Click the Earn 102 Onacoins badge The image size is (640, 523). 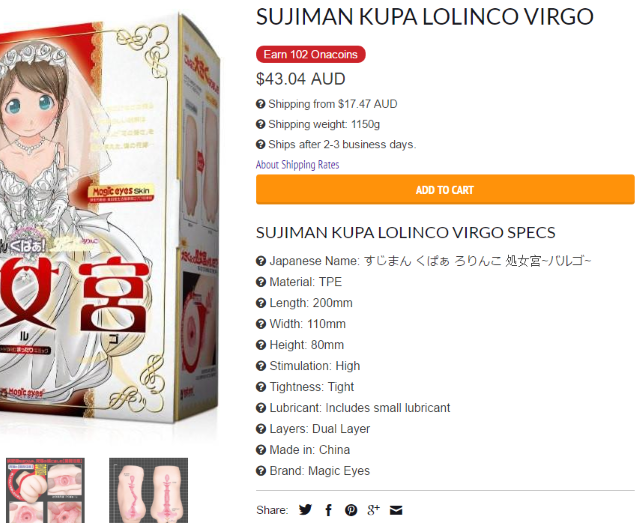point(311,54)
